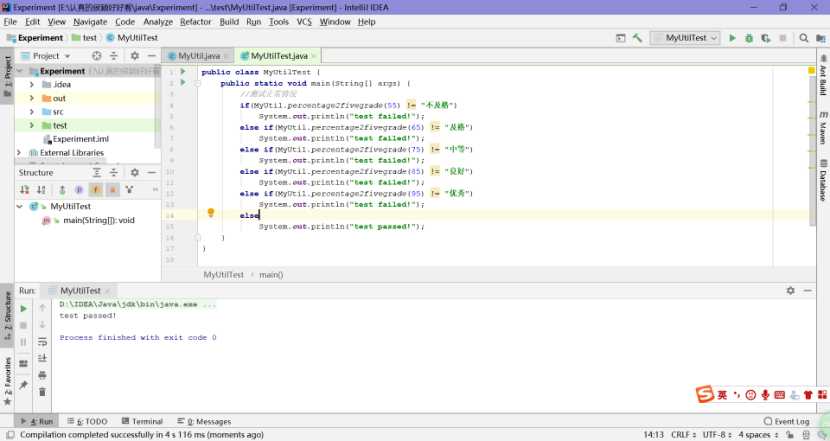Select main(String[]): void in Structure
Viewport: 830px width, 441px height.
[98, 220]
